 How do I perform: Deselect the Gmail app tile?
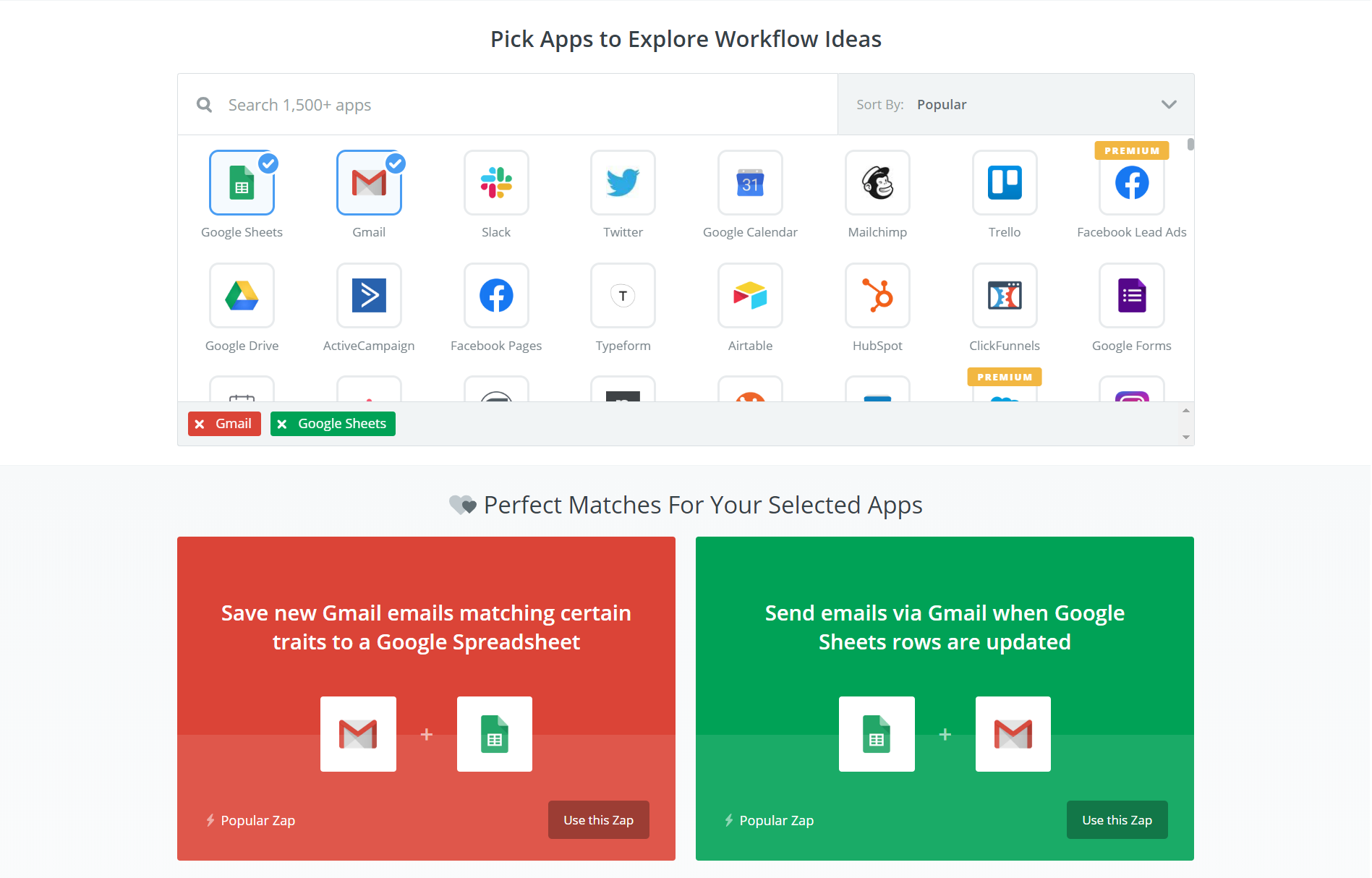(x=369, y=182)
